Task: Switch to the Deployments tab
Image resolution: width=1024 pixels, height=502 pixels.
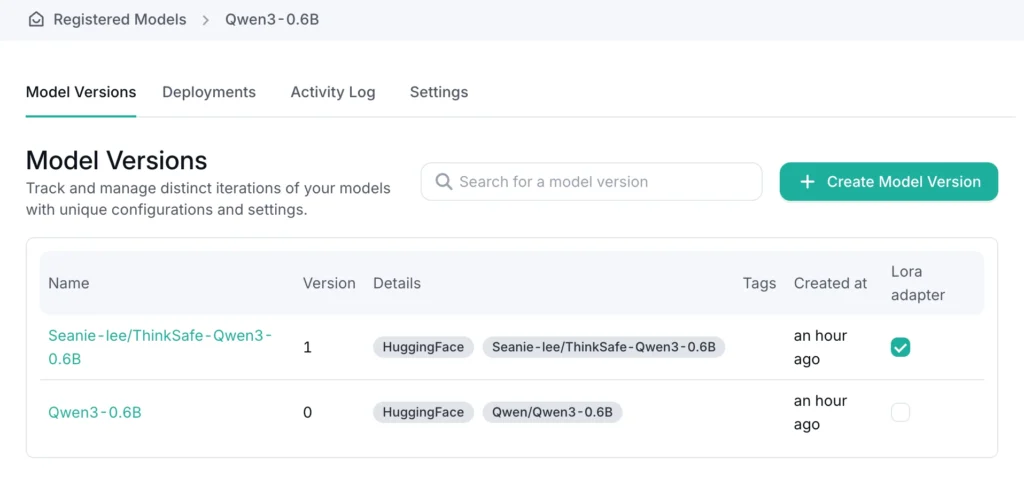Action: point(209,92)
